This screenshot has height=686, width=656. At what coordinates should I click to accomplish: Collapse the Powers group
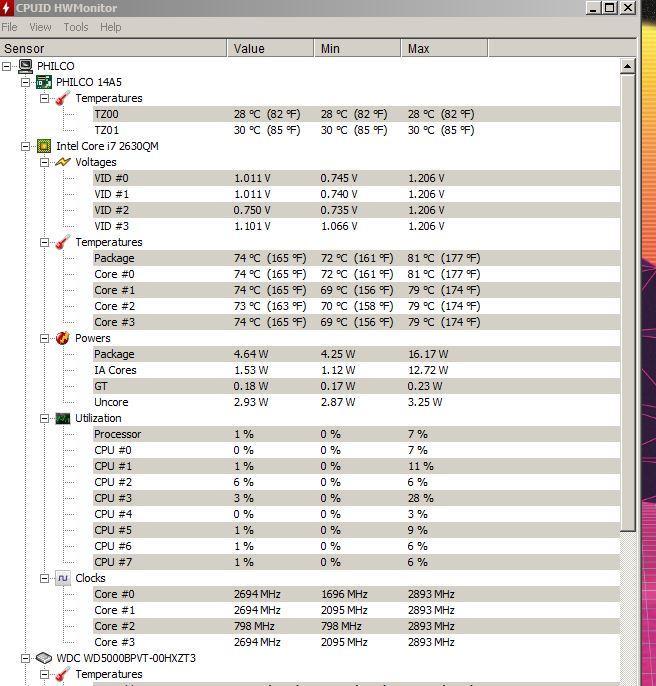pyautogui.click(x=44, y=339)
